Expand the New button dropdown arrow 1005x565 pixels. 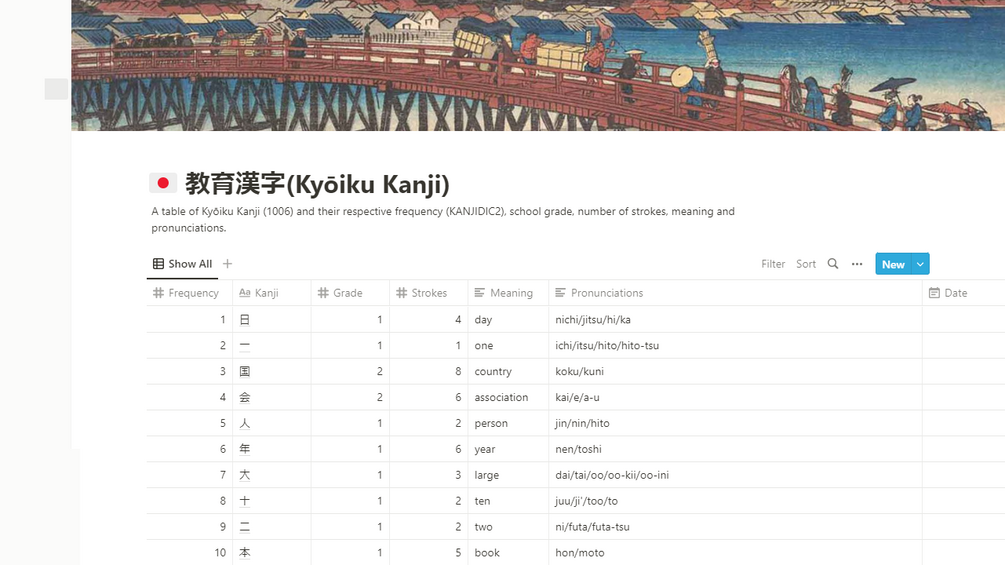(920, 264)
